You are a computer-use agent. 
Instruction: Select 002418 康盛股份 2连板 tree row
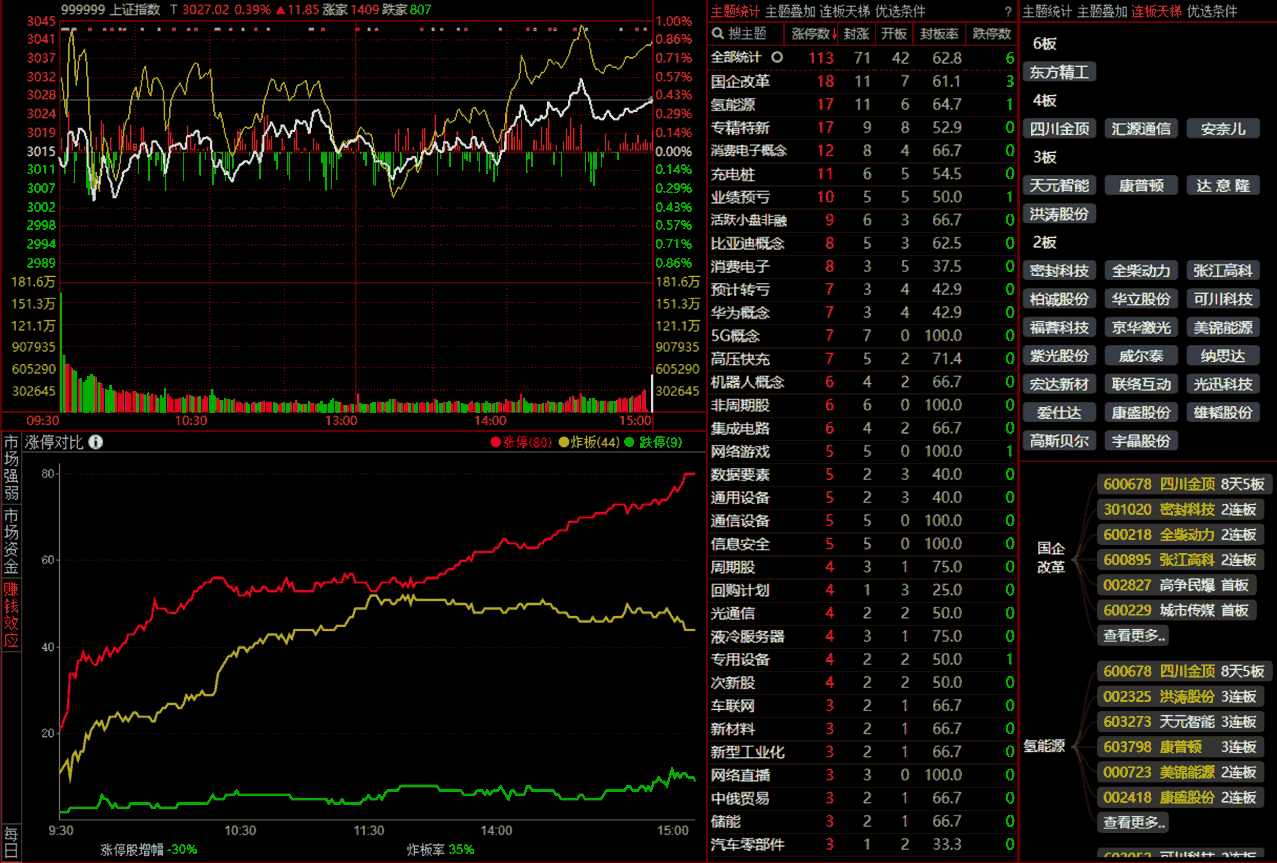(1180, 797)
